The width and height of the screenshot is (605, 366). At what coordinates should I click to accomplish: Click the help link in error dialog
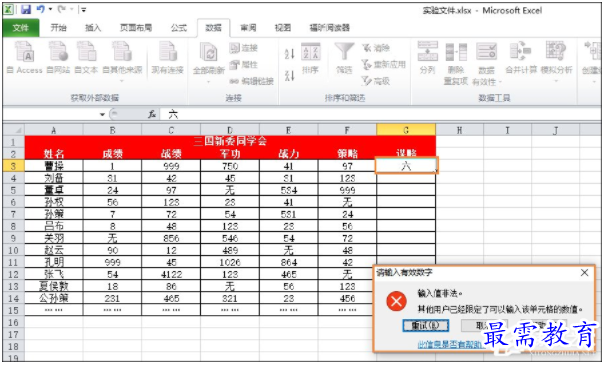click(450, 344)
